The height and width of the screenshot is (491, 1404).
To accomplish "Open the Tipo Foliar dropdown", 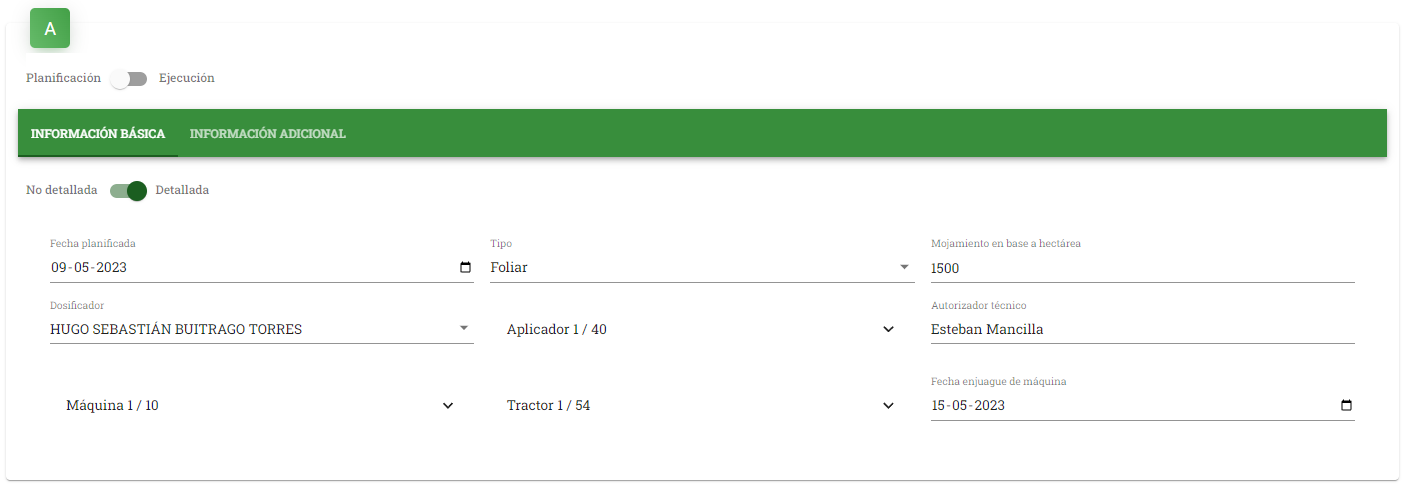I will (x=702, y=268).
